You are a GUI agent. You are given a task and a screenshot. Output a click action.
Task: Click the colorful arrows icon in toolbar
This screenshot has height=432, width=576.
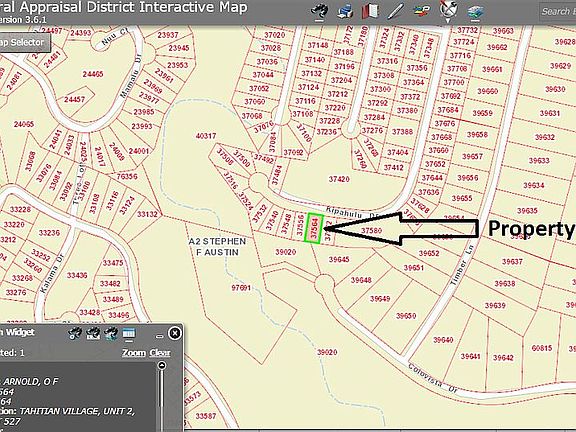pos(422,11)
